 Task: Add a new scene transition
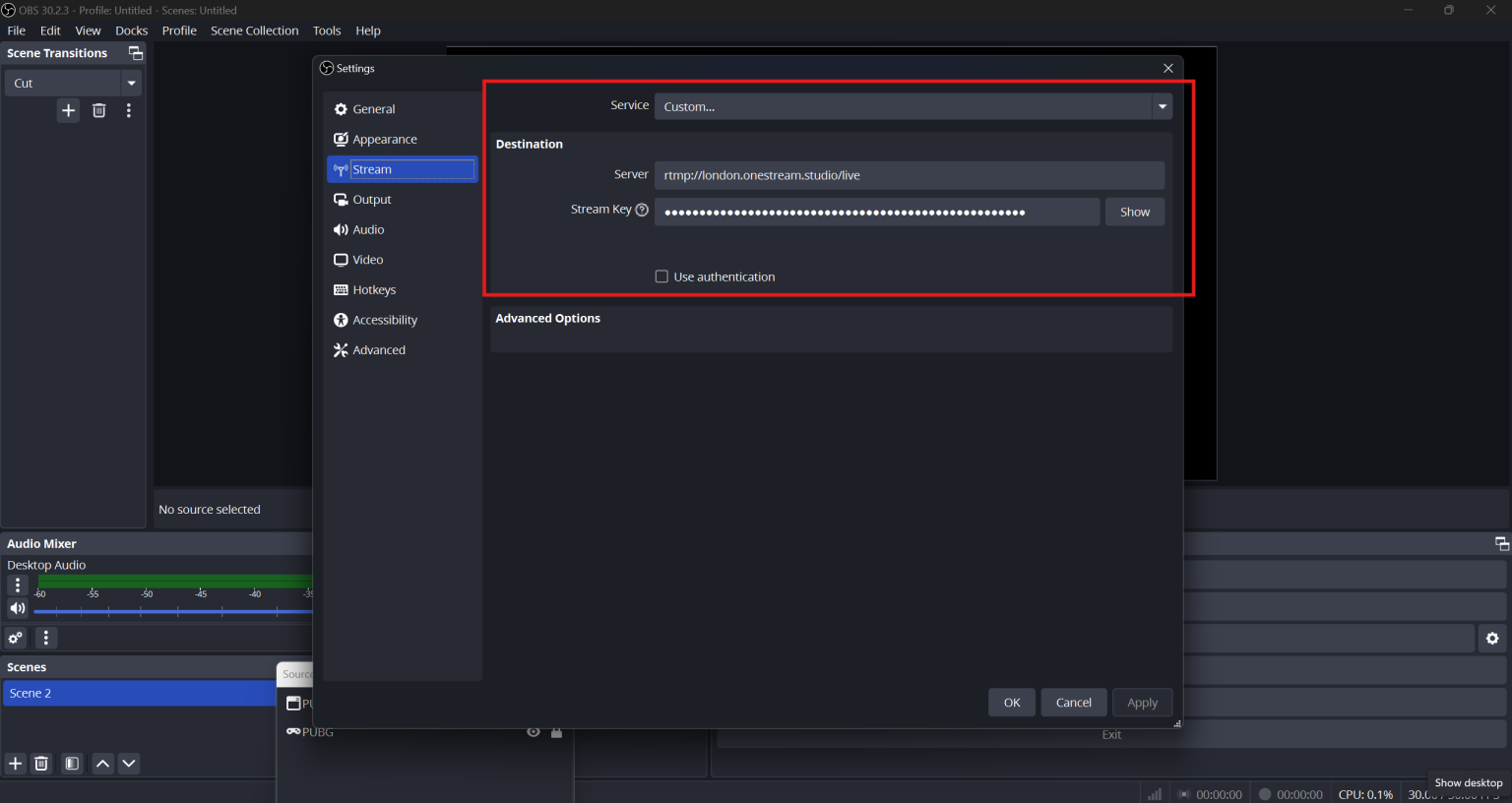coord(68,110)
